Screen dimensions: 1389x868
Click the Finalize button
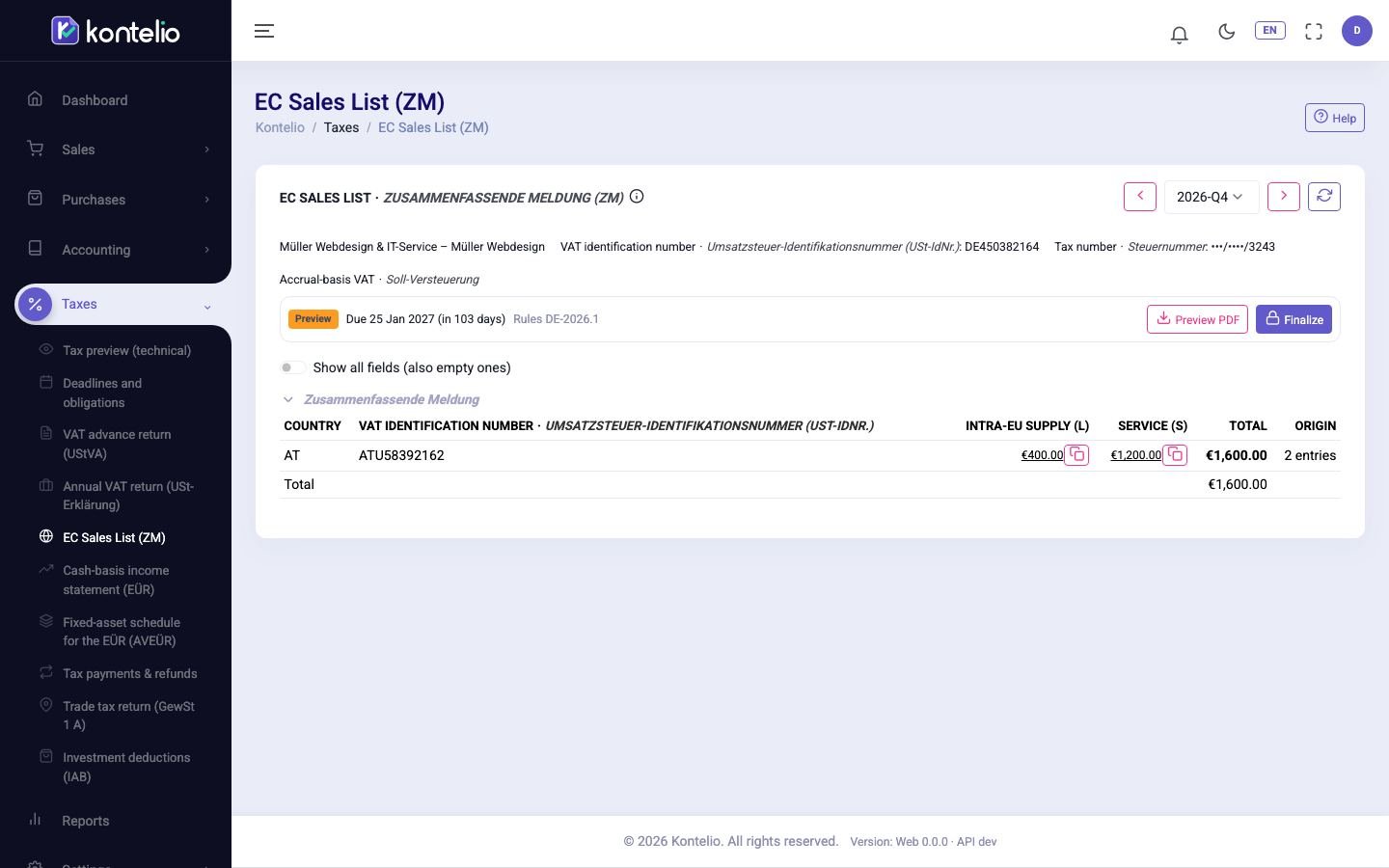click(x=1294, y=319)
